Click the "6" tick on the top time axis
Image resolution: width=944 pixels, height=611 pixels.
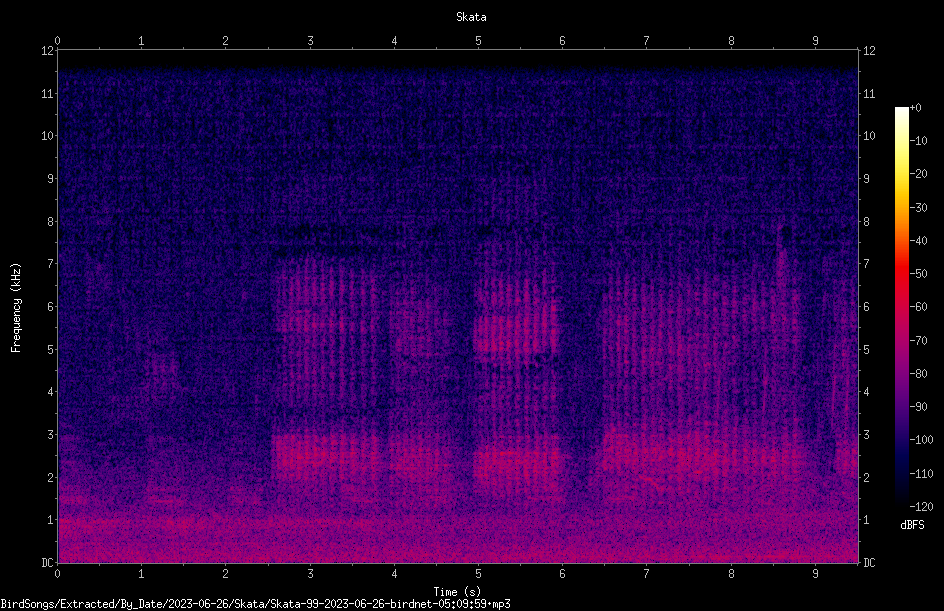click(x=562, y=41)
